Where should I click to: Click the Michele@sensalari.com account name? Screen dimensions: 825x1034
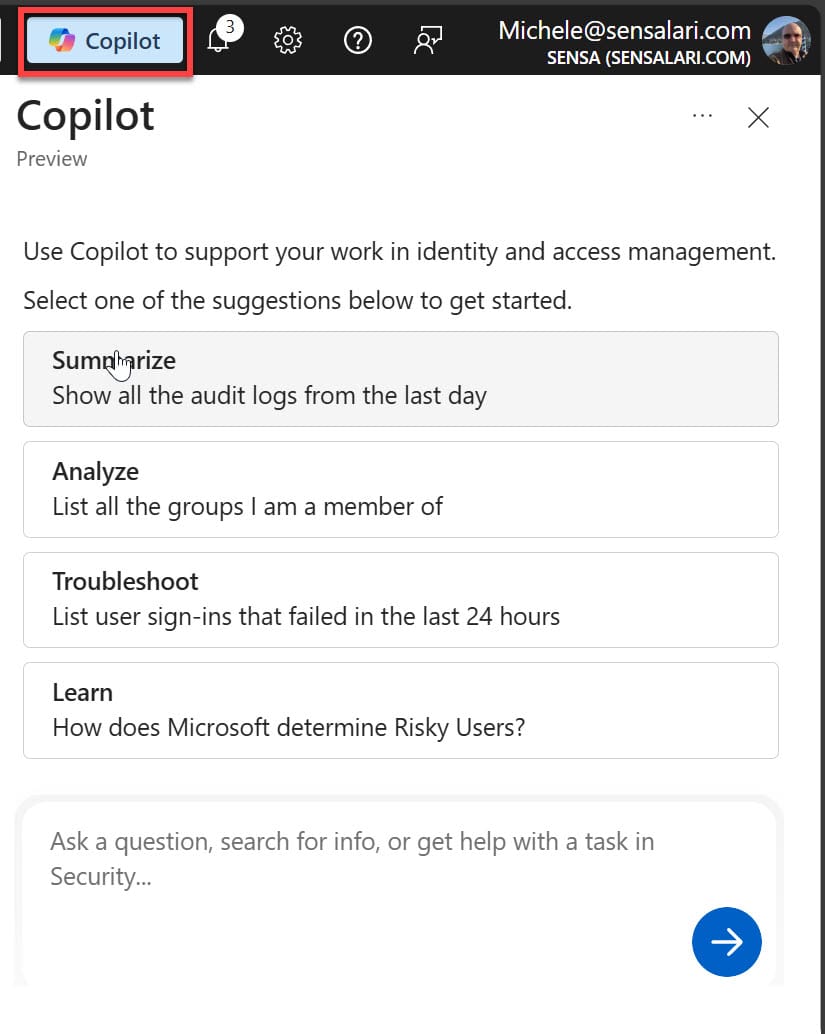[624, 30]
